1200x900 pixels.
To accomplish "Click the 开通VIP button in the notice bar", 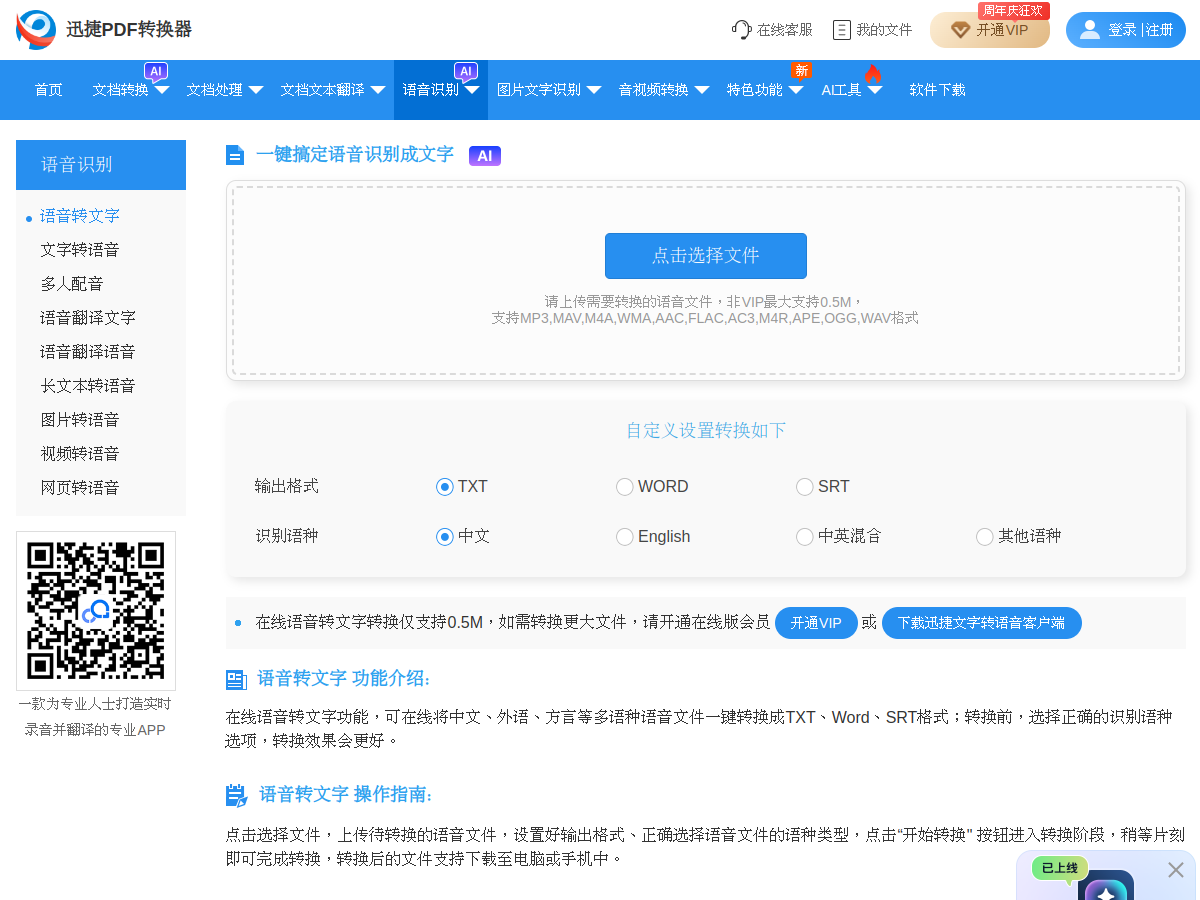I will click(816, 623).
